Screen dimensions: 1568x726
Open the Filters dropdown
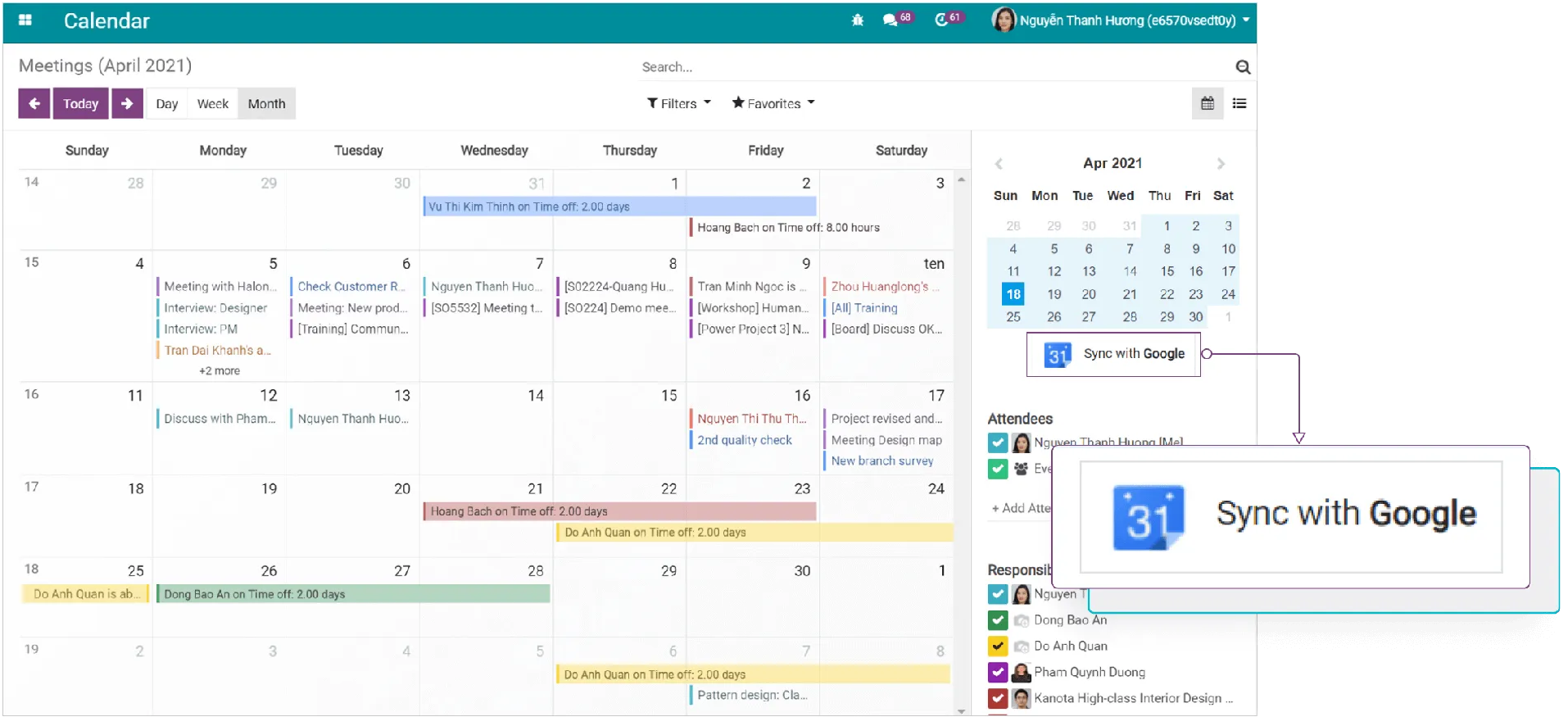click(679, 103)
